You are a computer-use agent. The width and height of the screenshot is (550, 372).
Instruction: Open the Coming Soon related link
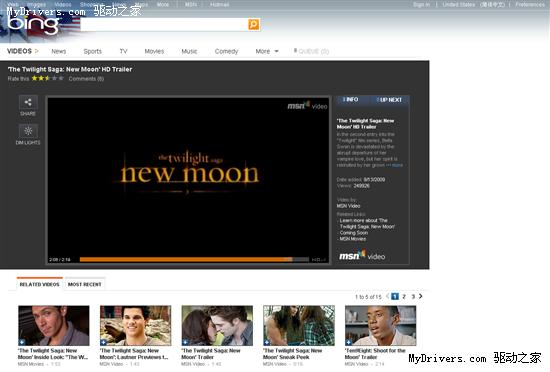click(x=354, y=233)
